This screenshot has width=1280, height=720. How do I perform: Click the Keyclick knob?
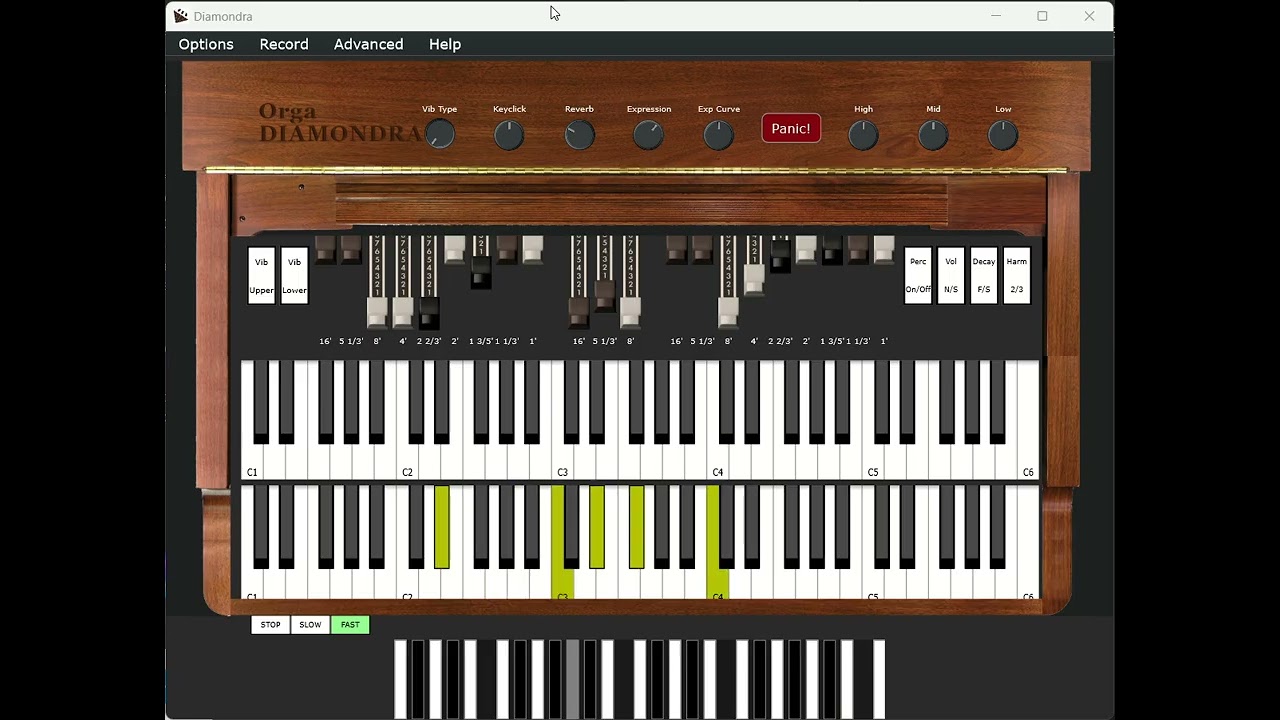point(509,134)
